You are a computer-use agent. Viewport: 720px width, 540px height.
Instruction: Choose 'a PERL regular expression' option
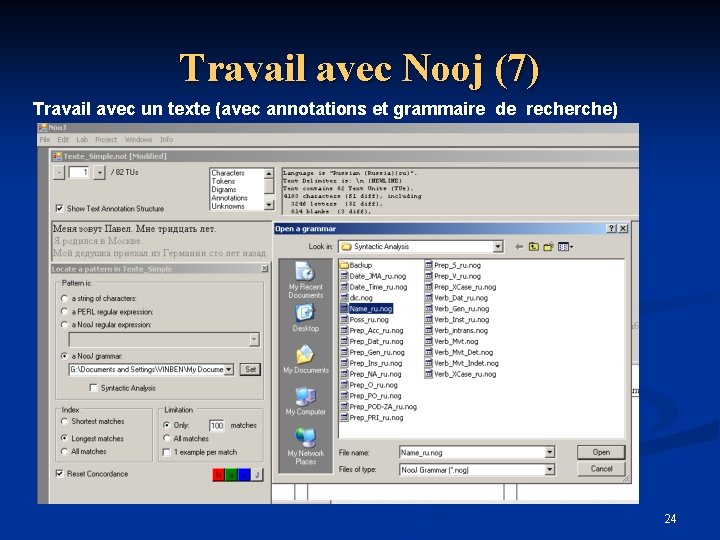coord(64,312)
